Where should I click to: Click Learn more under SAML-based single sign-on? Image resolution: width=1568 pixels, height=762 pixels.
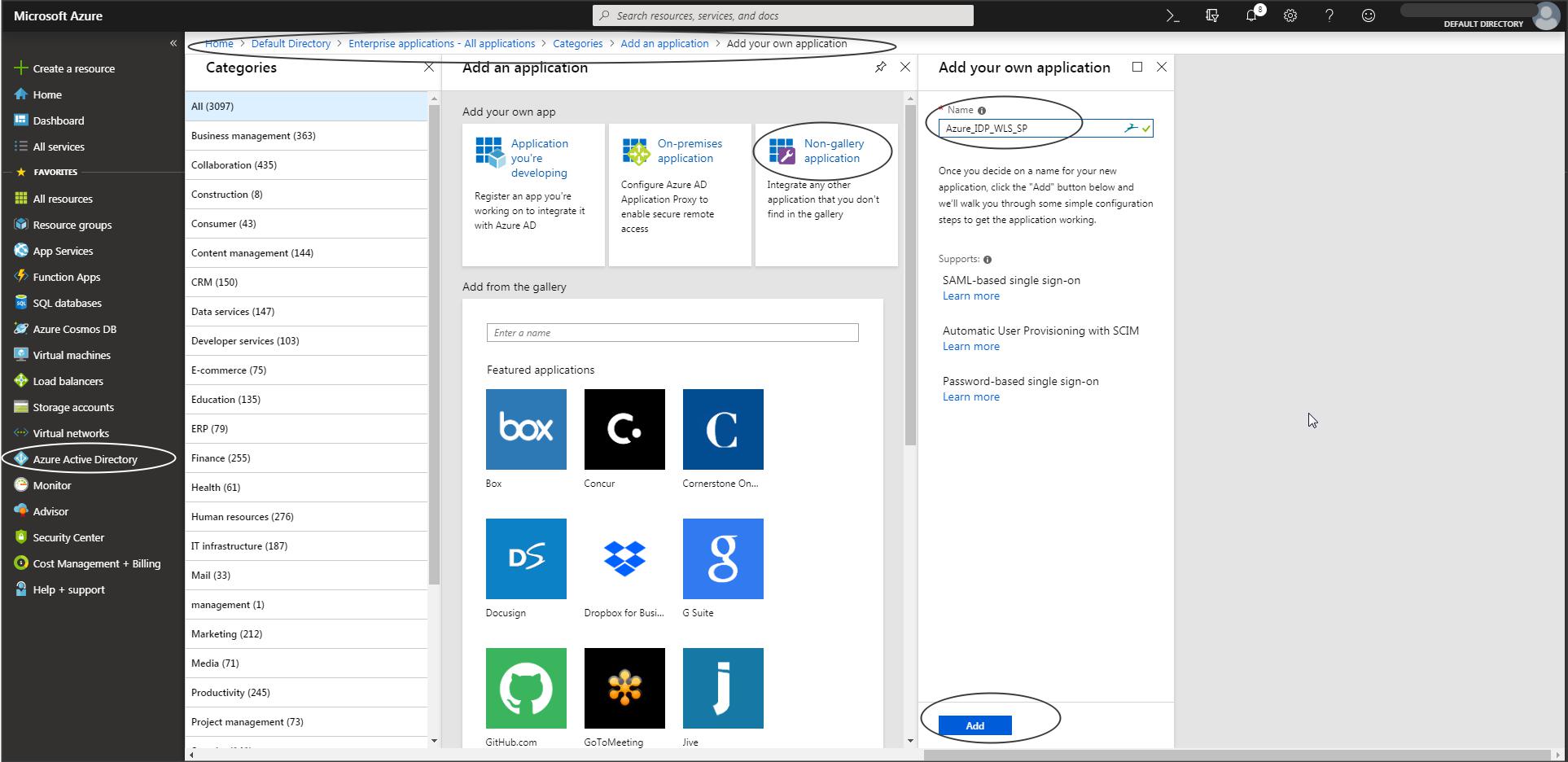coord(970,296)
